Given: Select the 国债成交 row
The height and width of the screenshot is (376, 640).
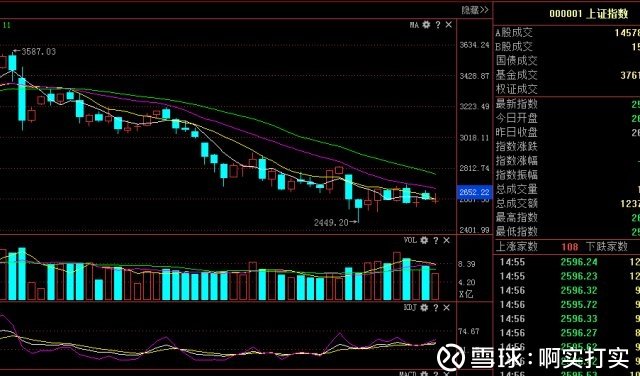Looking at the screenshot, I should 567,61.
